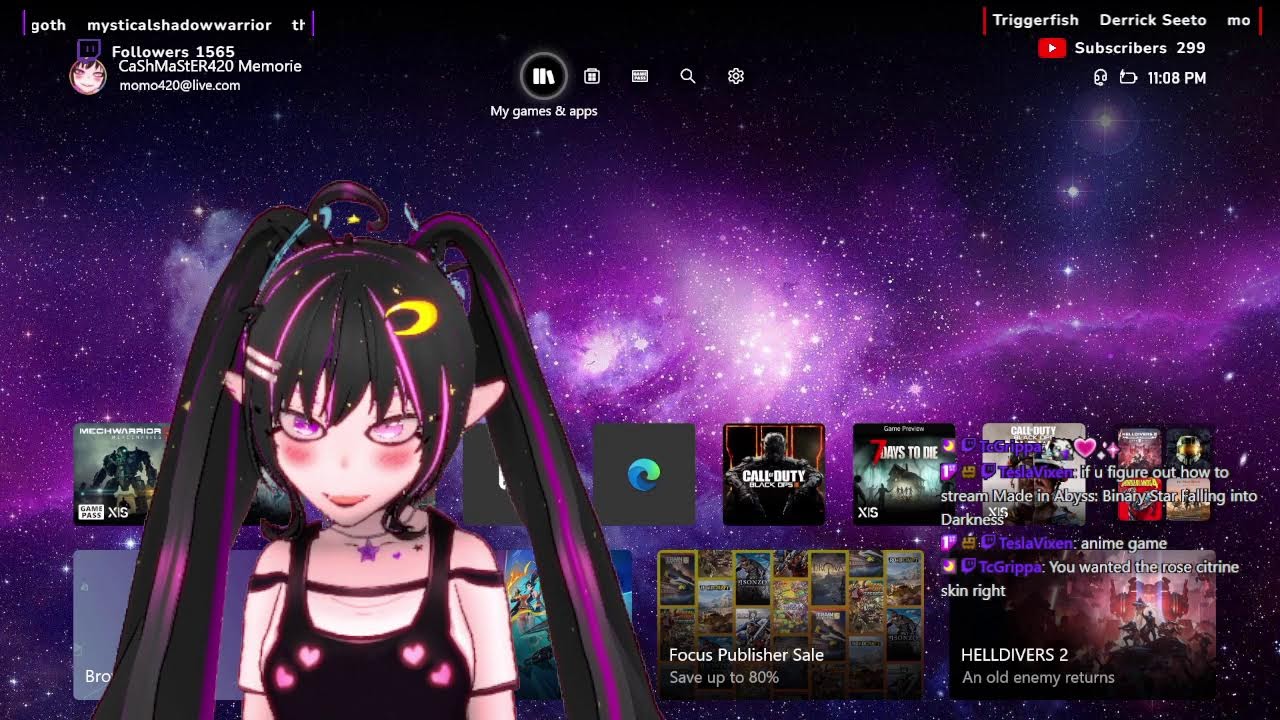Click 'Subscribers 299' overlay text

(x=1140, y=48)
